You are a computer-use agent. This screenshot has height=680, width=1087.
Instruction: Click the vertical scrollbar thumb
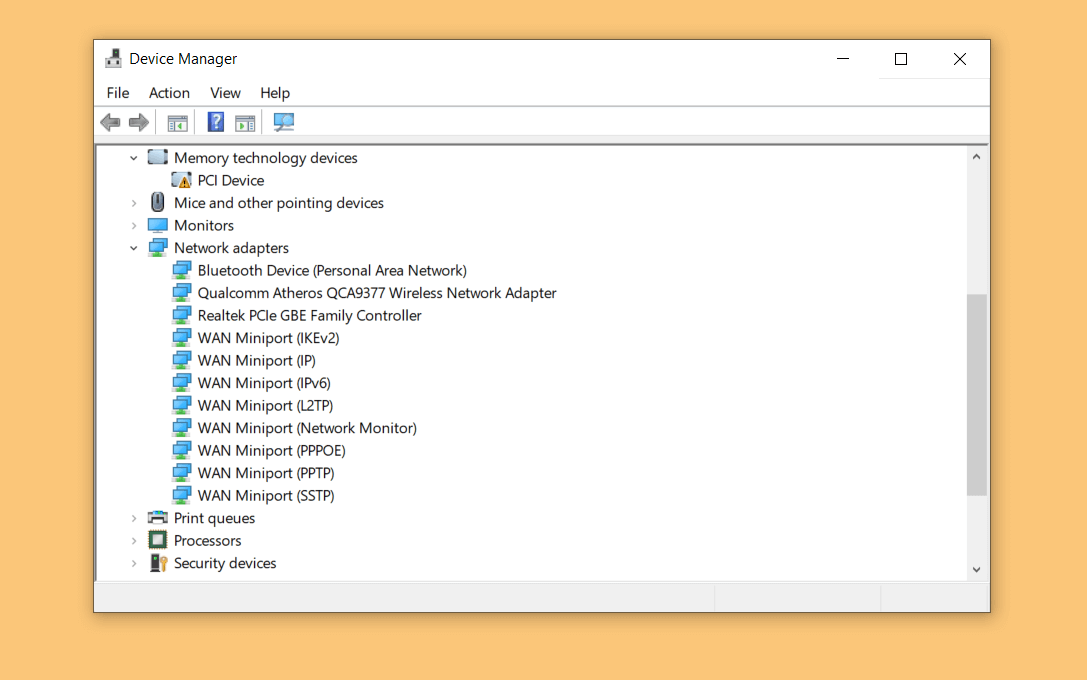coord(976,394)
